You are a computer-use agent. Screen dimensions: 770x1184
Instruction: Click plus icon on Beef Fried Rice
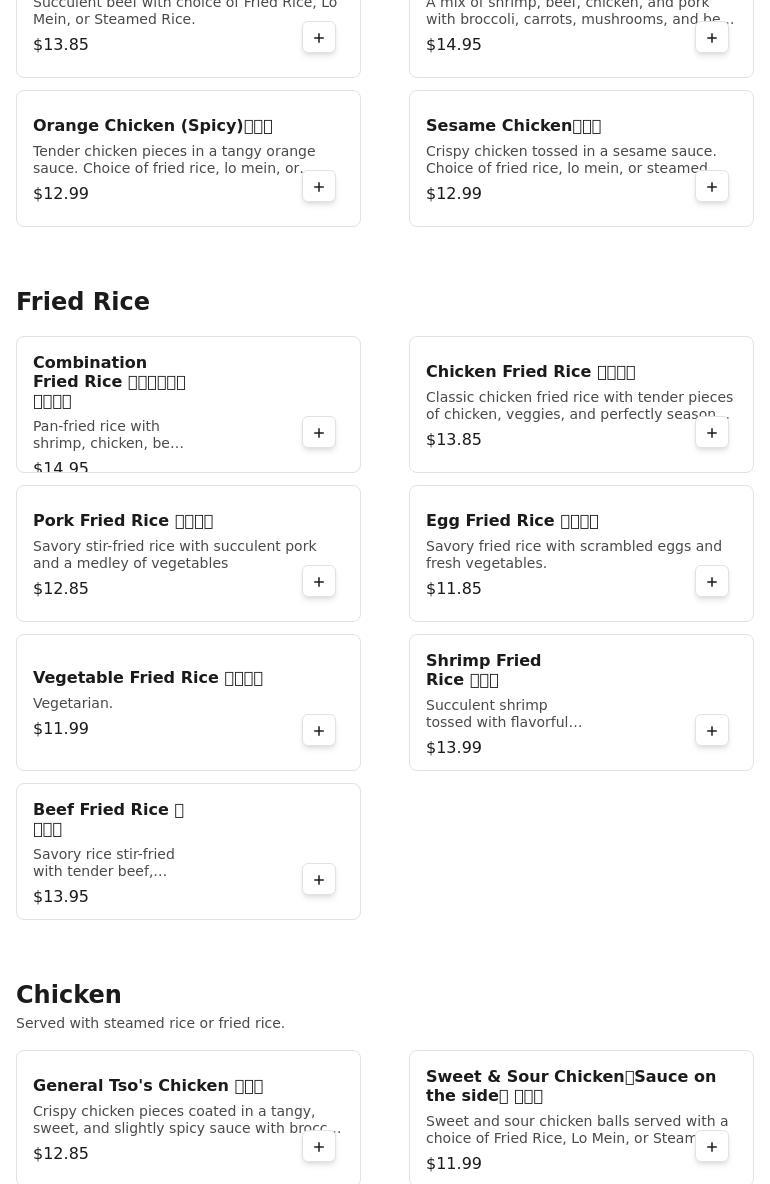[319, 880]
